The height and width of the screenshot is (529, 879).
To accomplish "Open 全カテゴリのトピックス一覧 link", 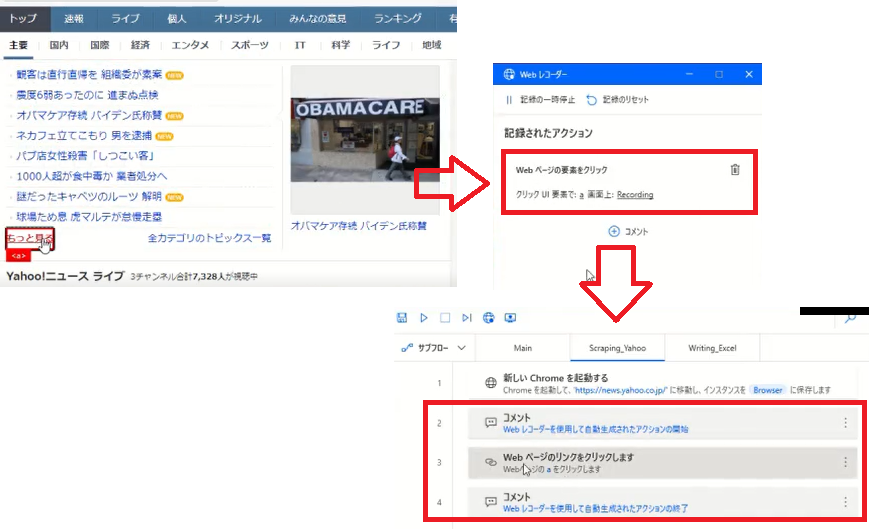I will point(210,238).
